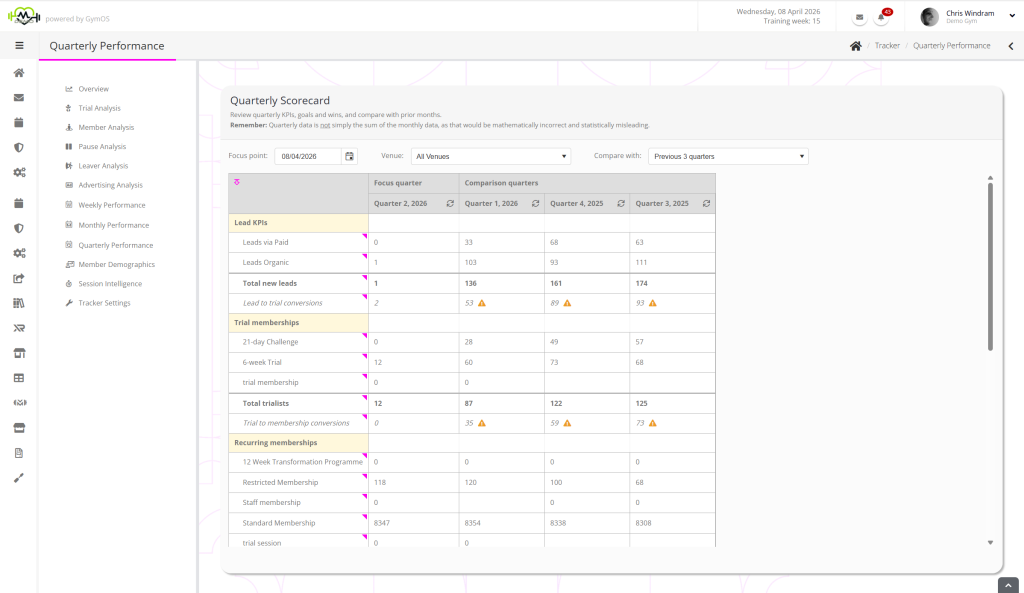Click the scorecard vertical scrollbar

pyautogui.click(x=990, y=265)
